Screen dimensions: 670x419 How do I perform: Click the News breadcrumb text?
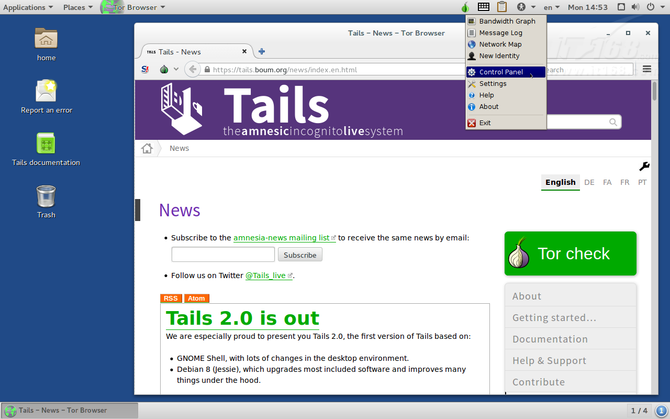179,148
